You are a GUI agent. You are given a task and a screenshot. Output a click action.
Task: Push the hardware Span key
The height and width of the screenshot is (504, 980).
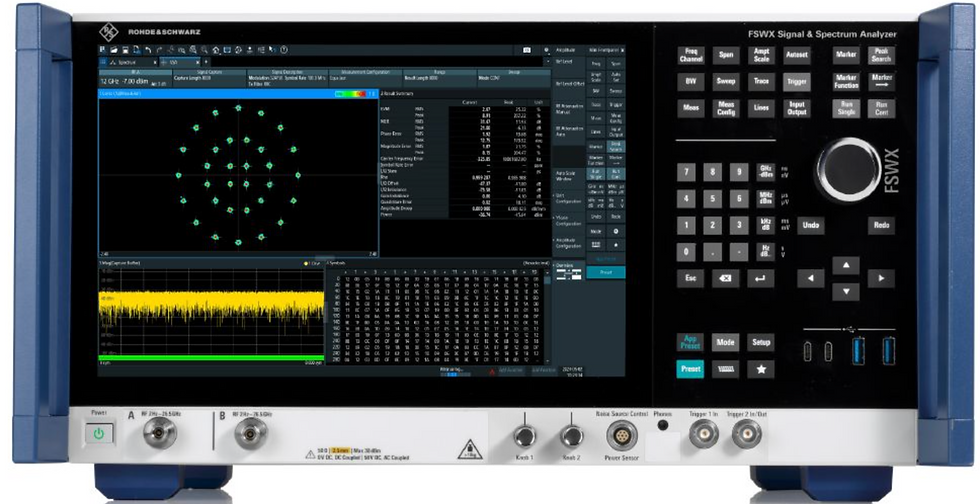(726, 55)
